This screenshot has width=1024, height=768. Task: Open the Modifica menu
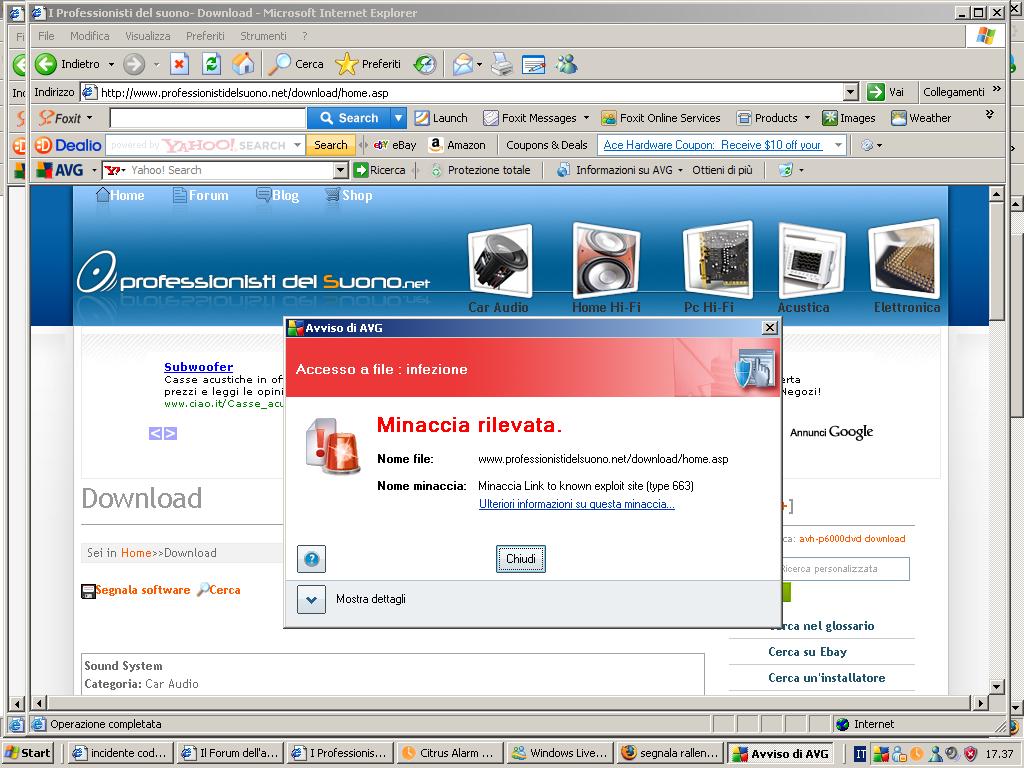[x=89, y=36]
